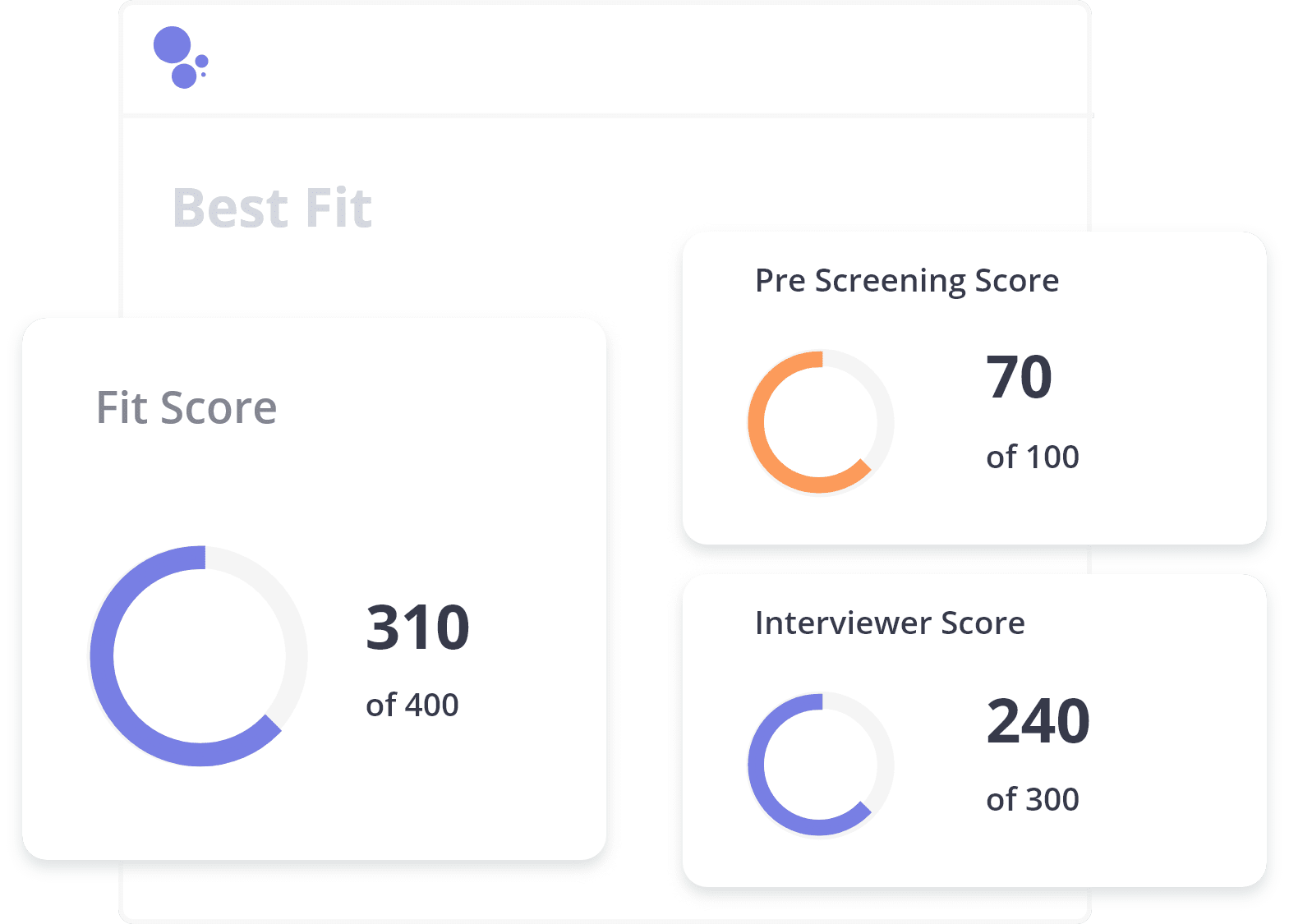This screenshot has height=924, width=1289.
Task: Click the 310 fit score value
Action: point(417,627)
